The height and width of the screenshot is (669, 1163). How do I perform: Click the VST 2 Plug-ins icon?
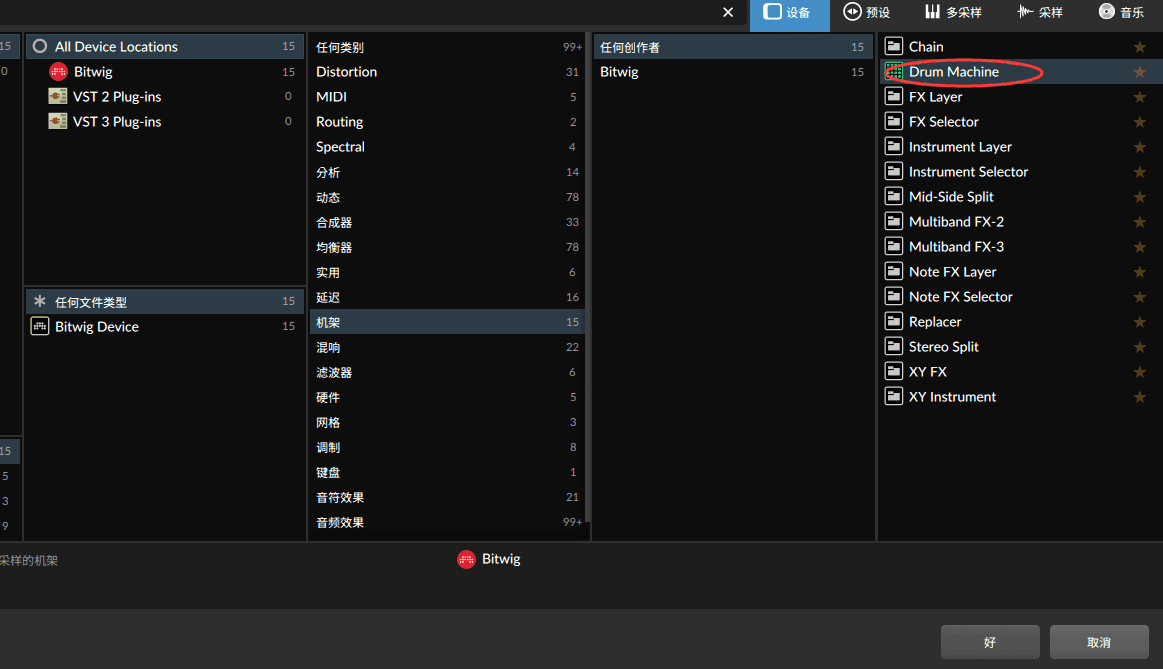(57, 96)
